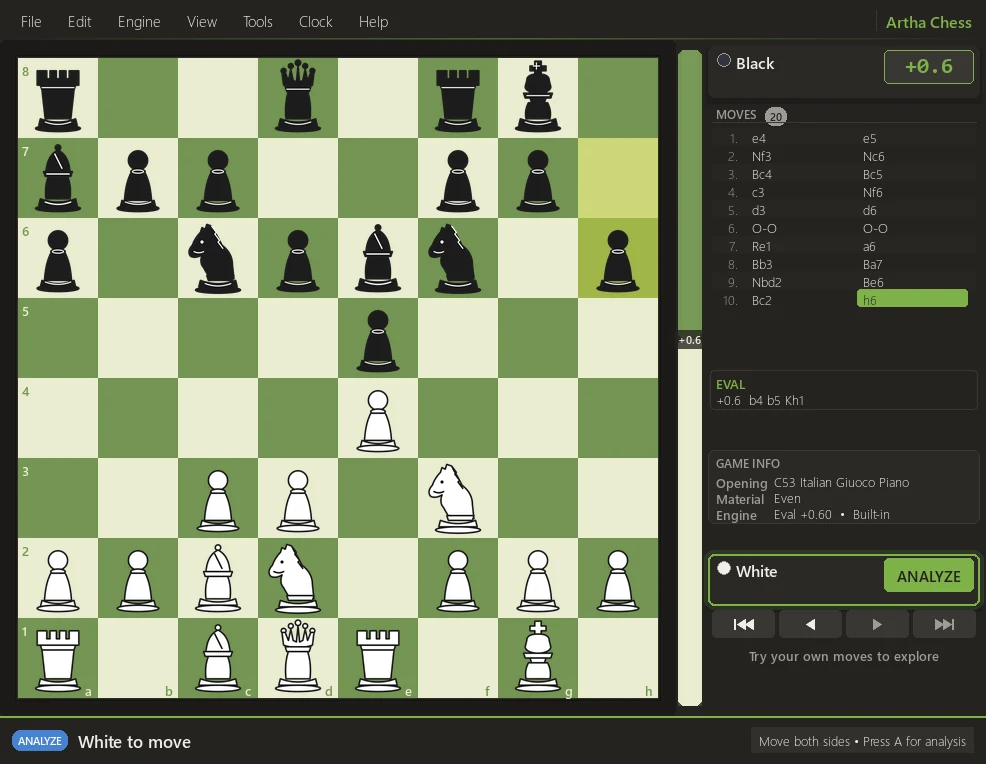Go to move 7. Re1
986x764 pixels.
[761, 246]
